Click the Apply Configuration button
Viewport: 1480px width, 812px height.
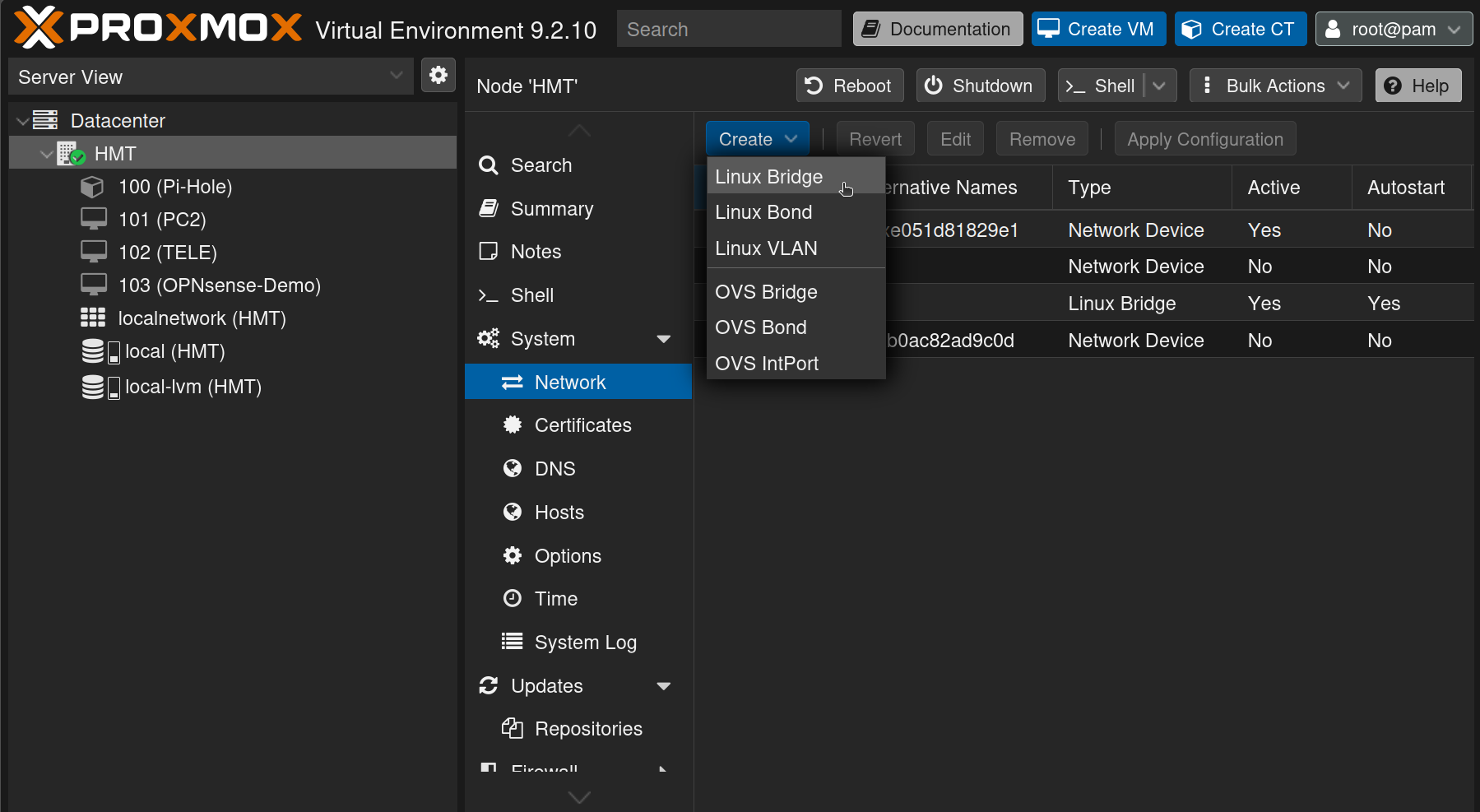pyautogui.click(x=1205, y=139)
